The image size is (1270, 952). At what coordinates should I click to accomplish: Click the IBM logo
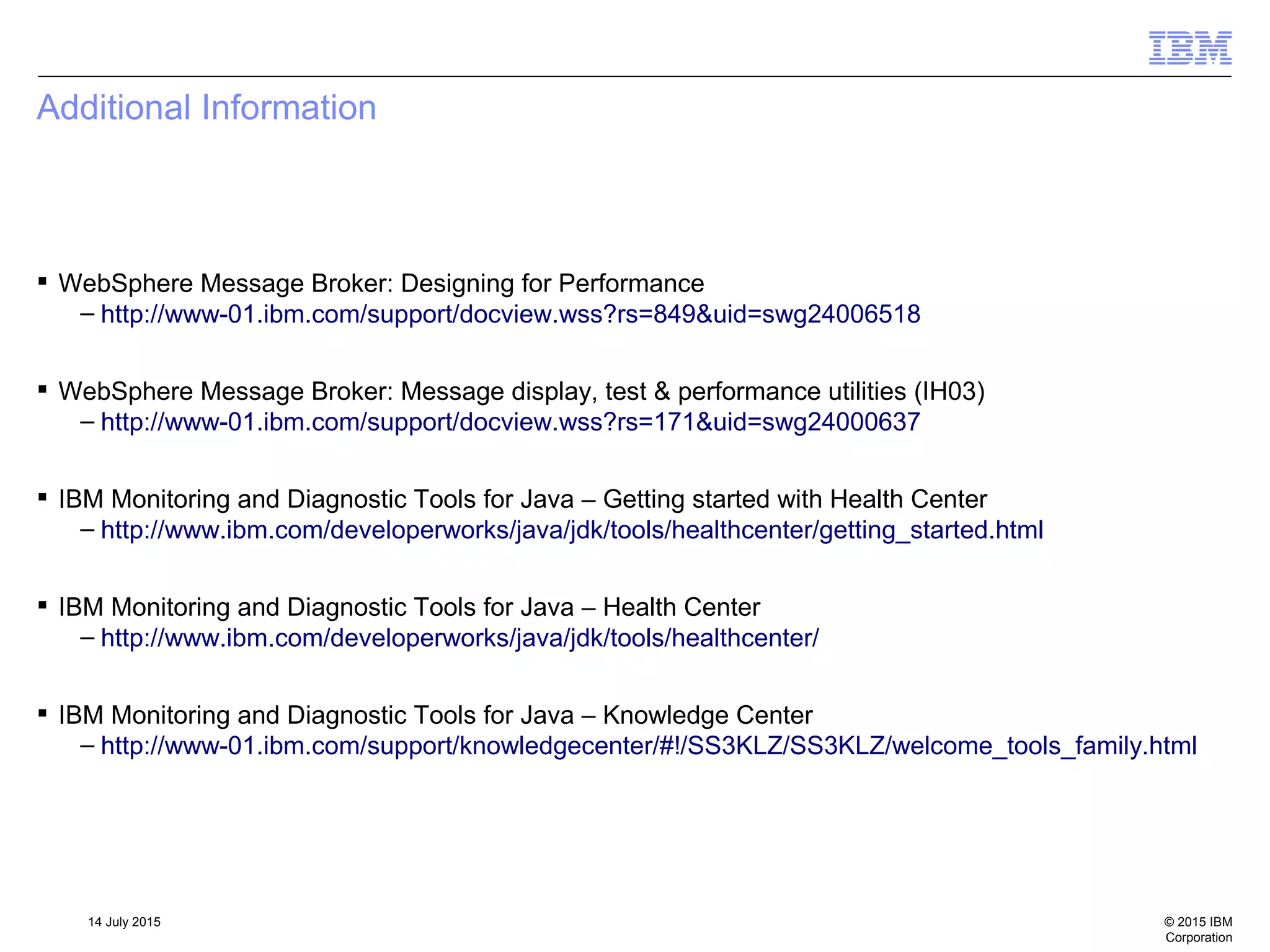pos(1190,48)
